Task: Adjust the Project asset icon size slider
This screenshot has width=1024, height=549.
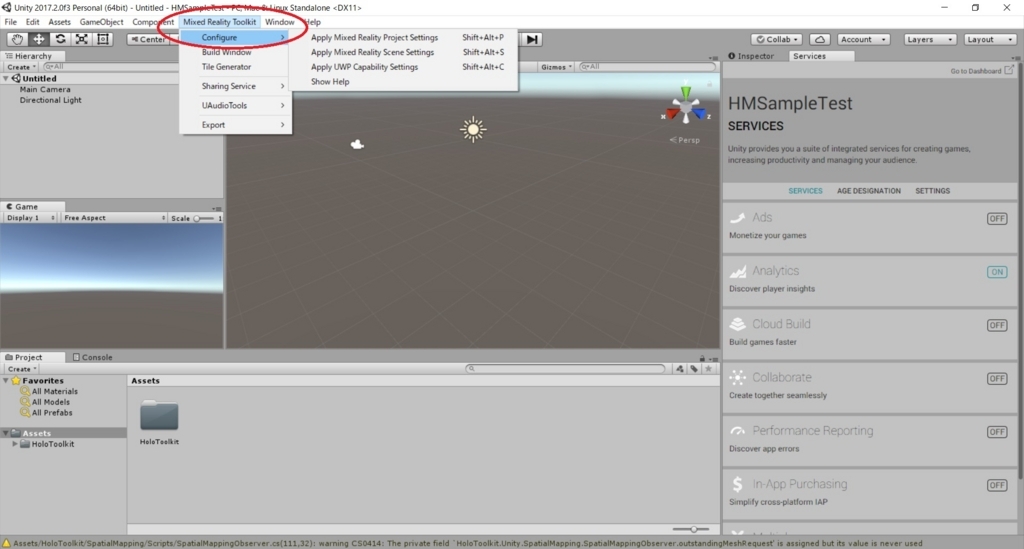Action: tap(691, 529)
